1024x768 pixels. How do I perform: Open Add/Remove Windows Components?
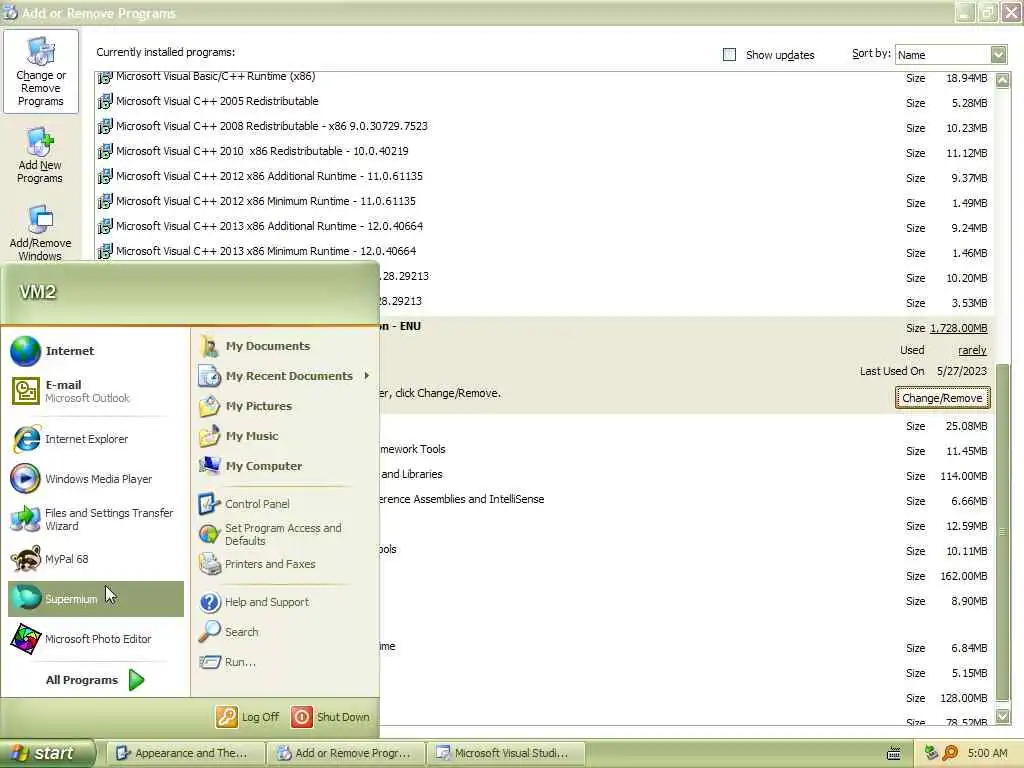pyautogui.click(x=40, y=233)
